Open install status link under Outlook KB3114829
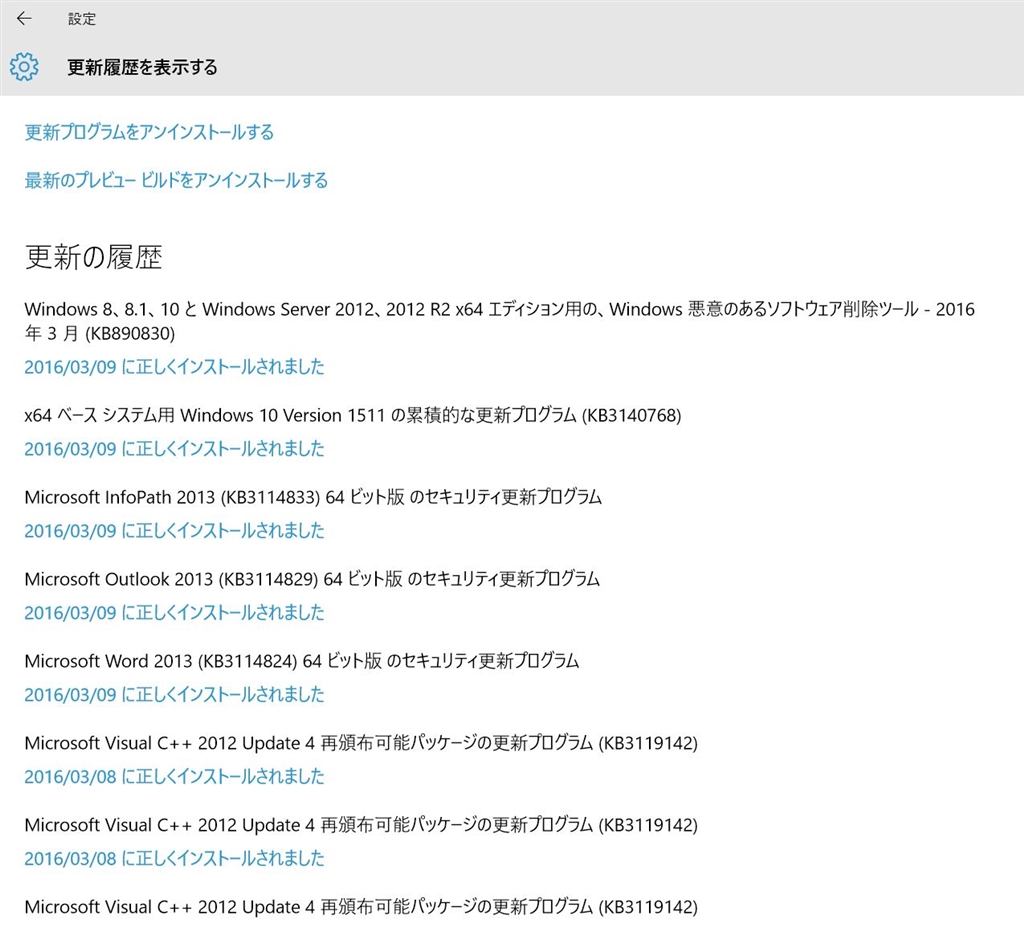Image resolution: width=1024 pixels, height=927 pixels. [x=174, y=613]
